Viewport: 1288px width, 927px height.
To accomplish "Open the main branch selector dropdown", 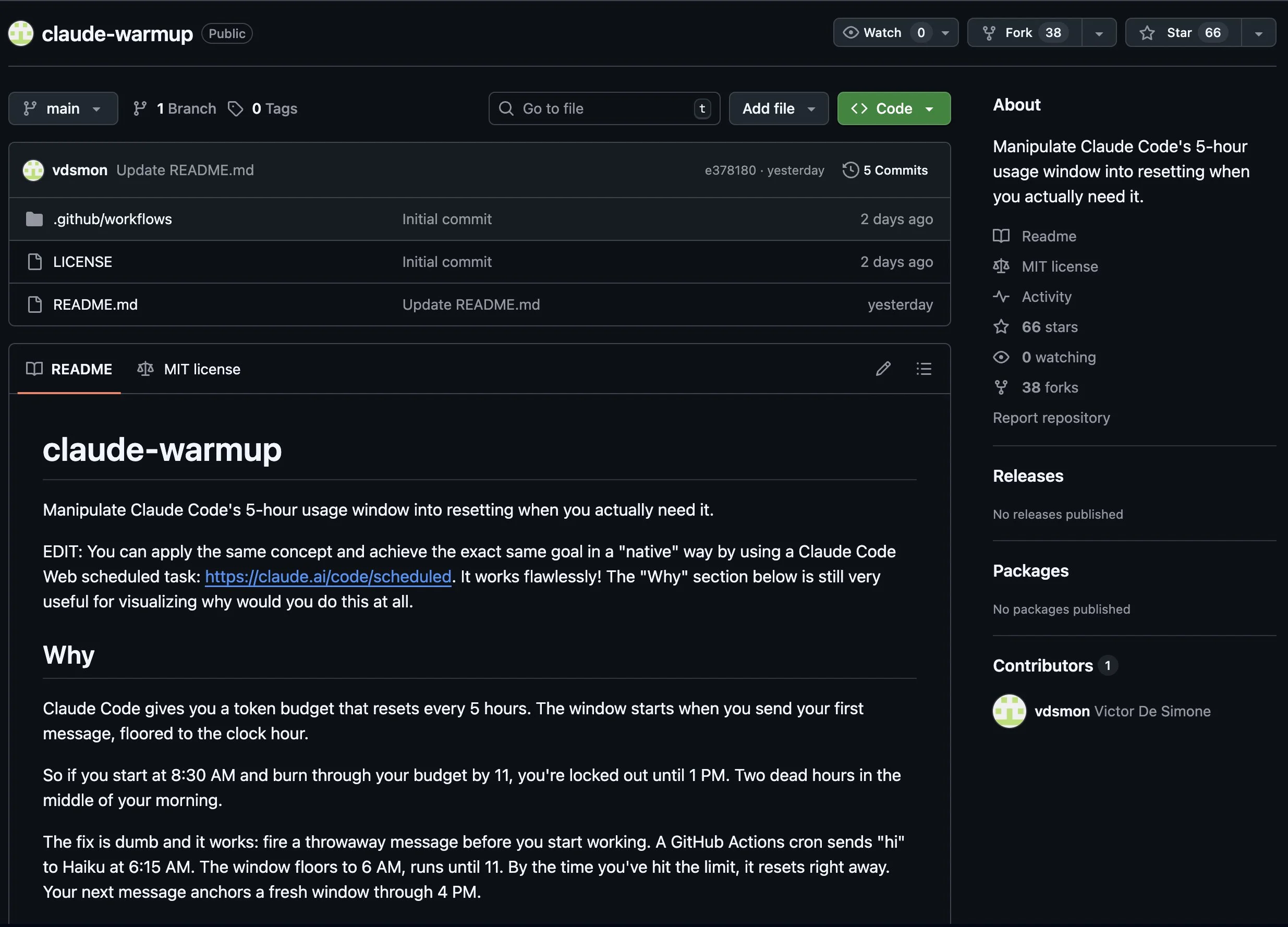I will 63,108.
